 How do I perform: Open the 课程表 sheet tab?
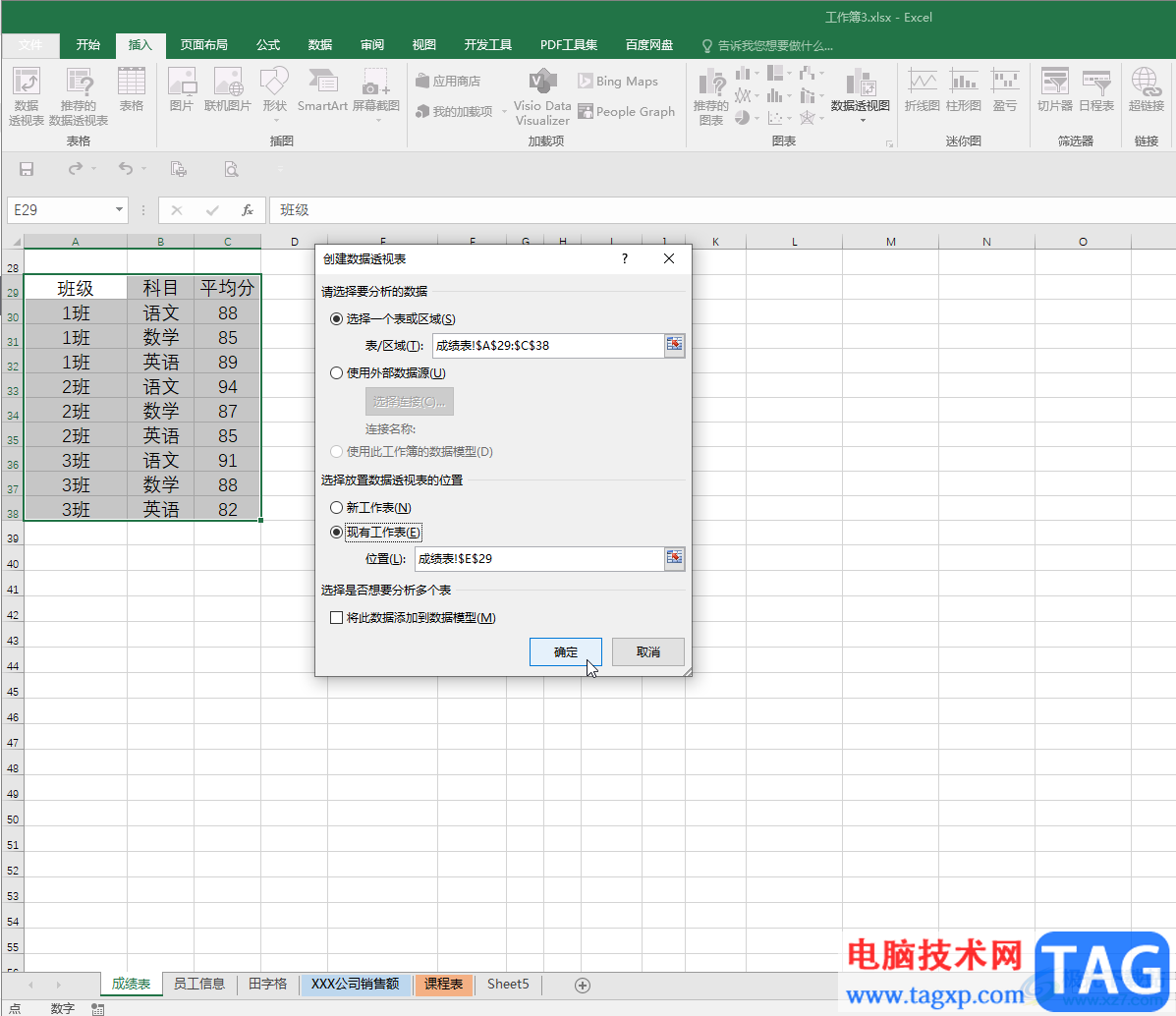pyautogui.click(x=443, y=984)
